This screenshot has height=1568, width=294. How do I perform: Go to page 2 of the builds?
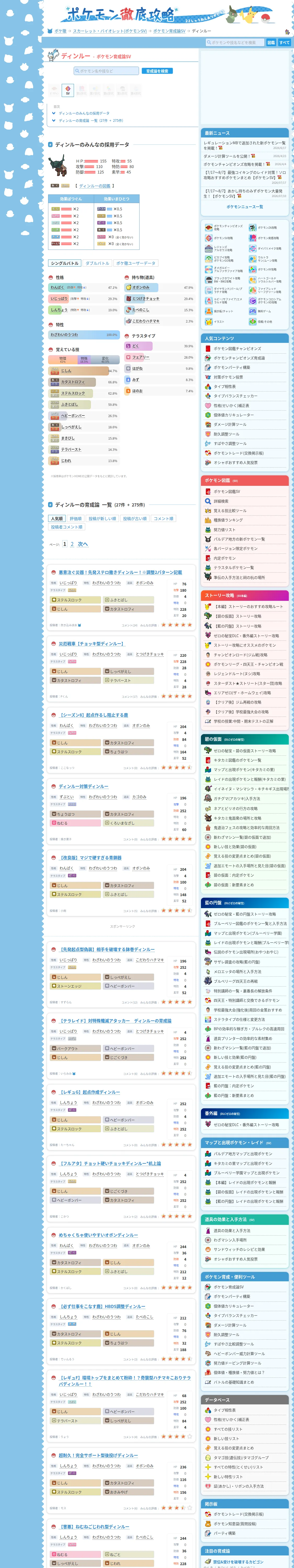[x=72, y=544]
